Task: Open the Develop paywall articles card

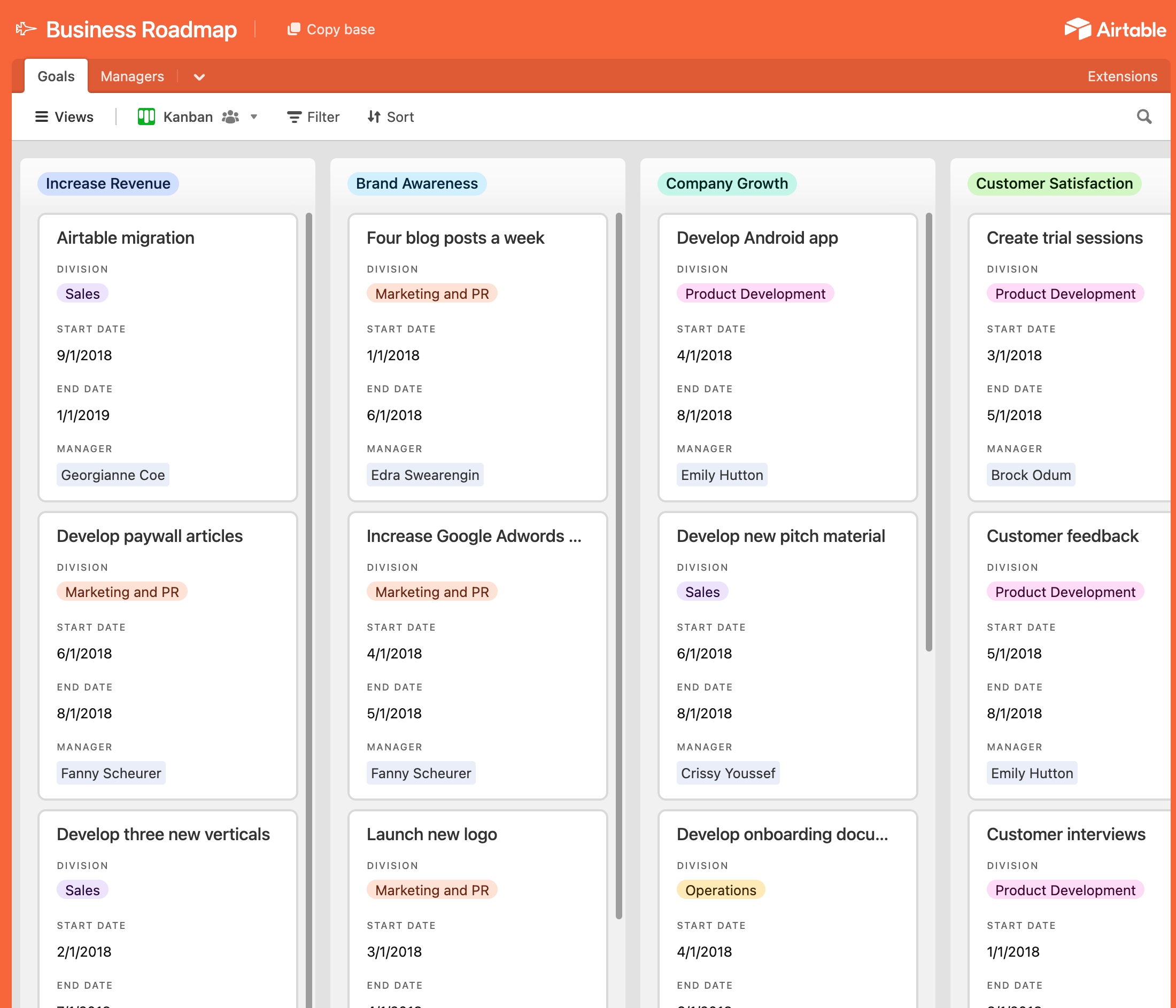Action: point(167,656)
